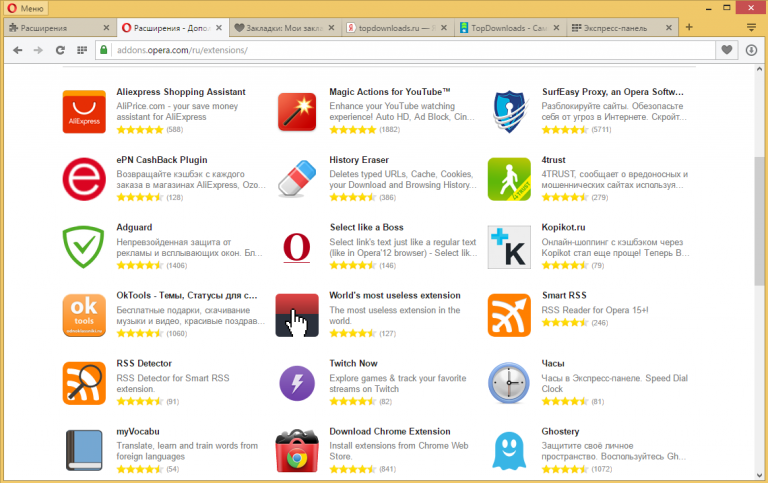Open the AliExpress Shopping Assistant icon

coord(84,112)
